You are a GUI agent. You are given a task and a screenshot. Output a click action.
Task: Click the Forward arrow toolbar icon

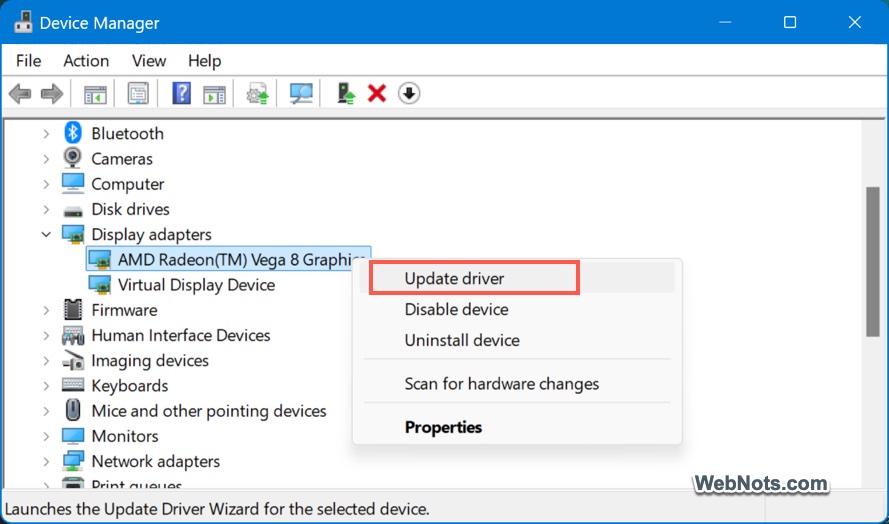52,94
